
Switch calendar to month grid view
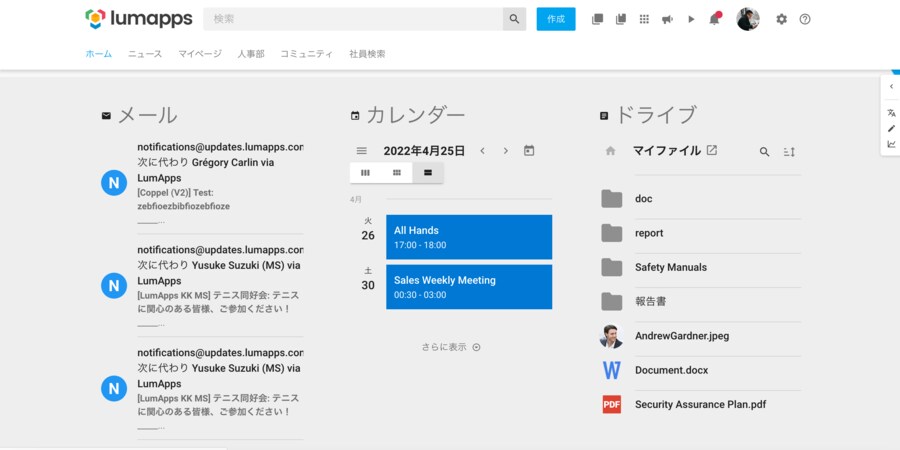click(x=397, y=173)
